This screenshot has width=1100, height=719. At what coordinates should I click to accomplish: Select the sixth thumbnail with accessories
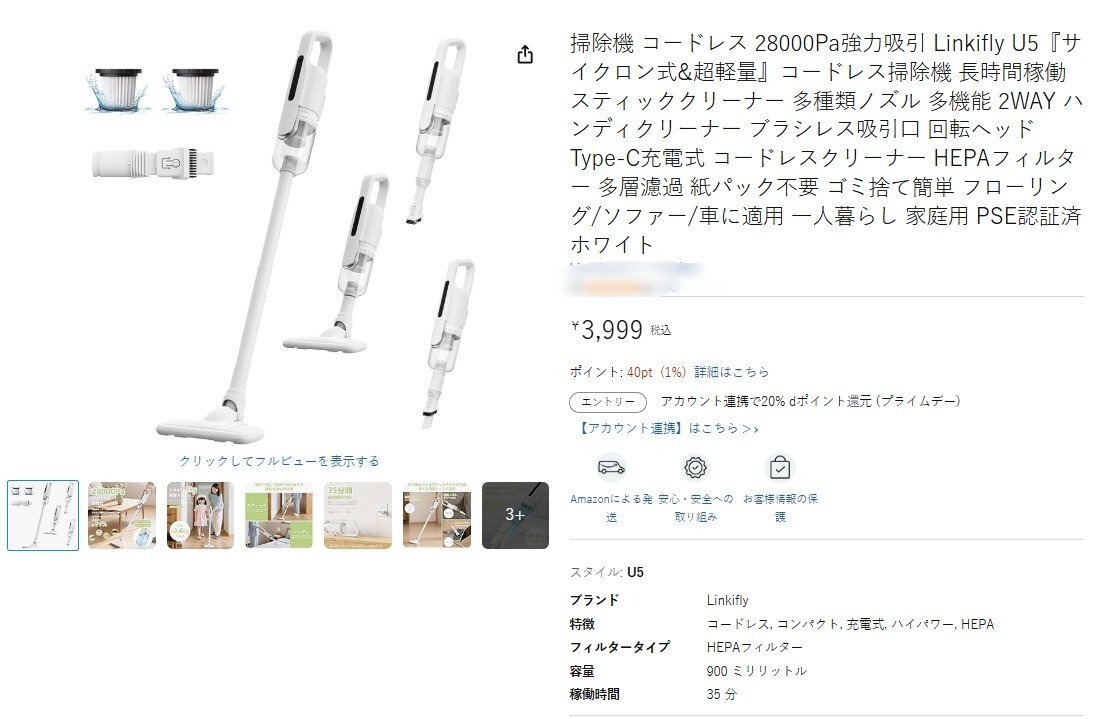[436, 515]
